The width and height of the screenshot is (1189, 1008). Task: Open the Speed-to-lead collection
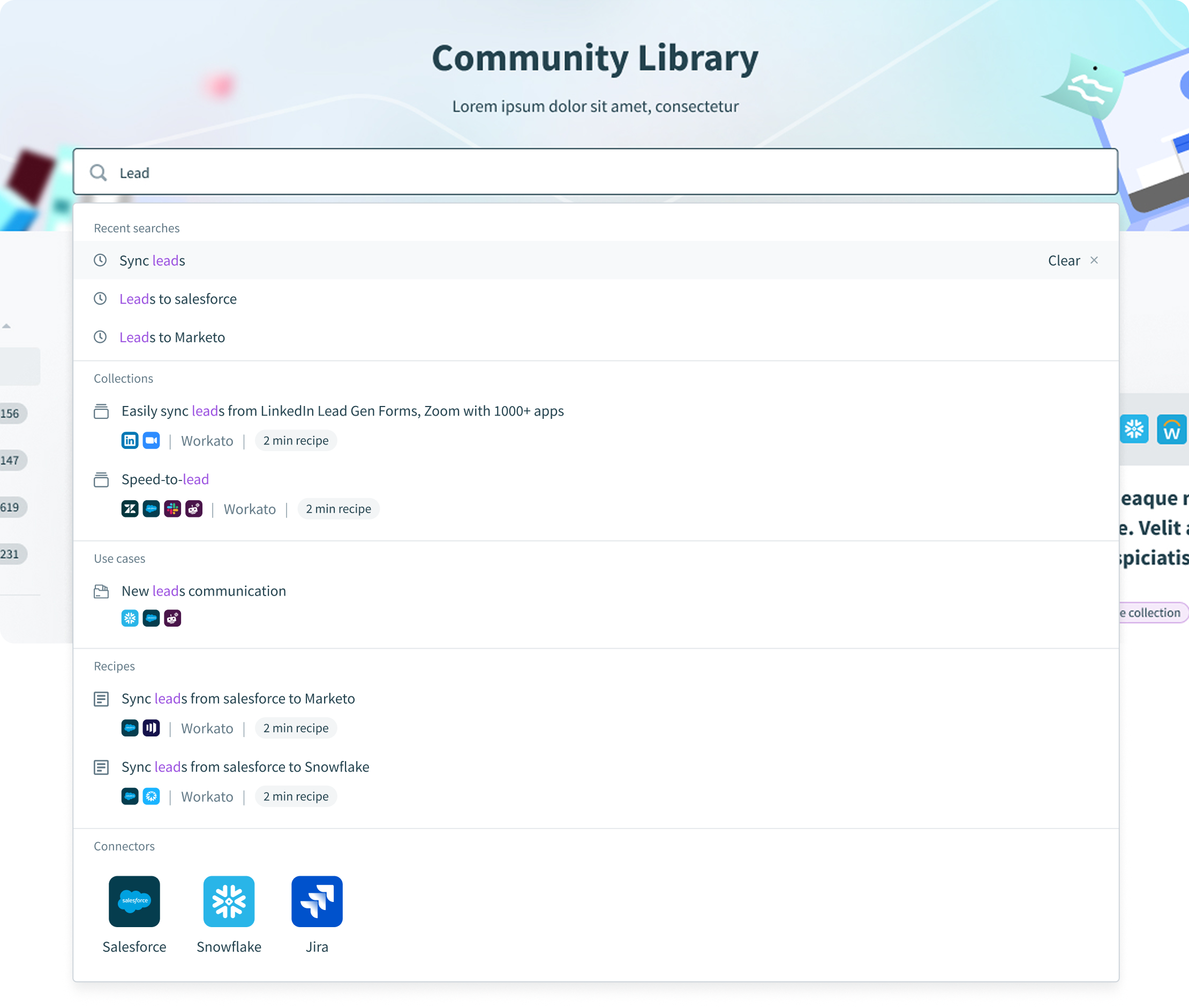pyautogui.click(x=165, y=479)
